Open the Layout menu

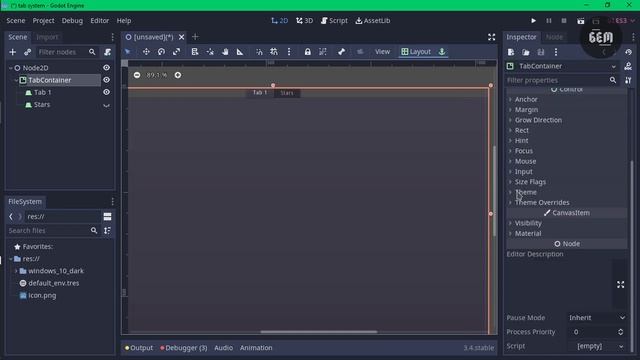416,52
